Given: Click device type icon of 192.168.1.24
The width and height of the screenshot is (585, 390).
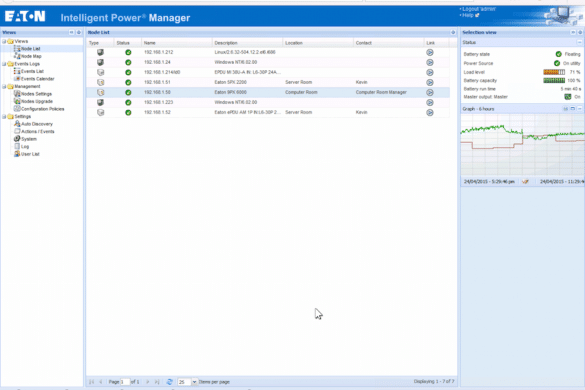Looking at the screenshot, I should coord(100,62).
